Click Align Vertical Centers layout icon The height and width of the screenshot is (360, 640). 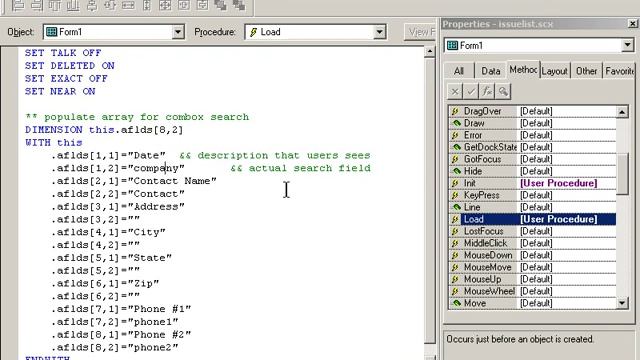click(92, 5)
